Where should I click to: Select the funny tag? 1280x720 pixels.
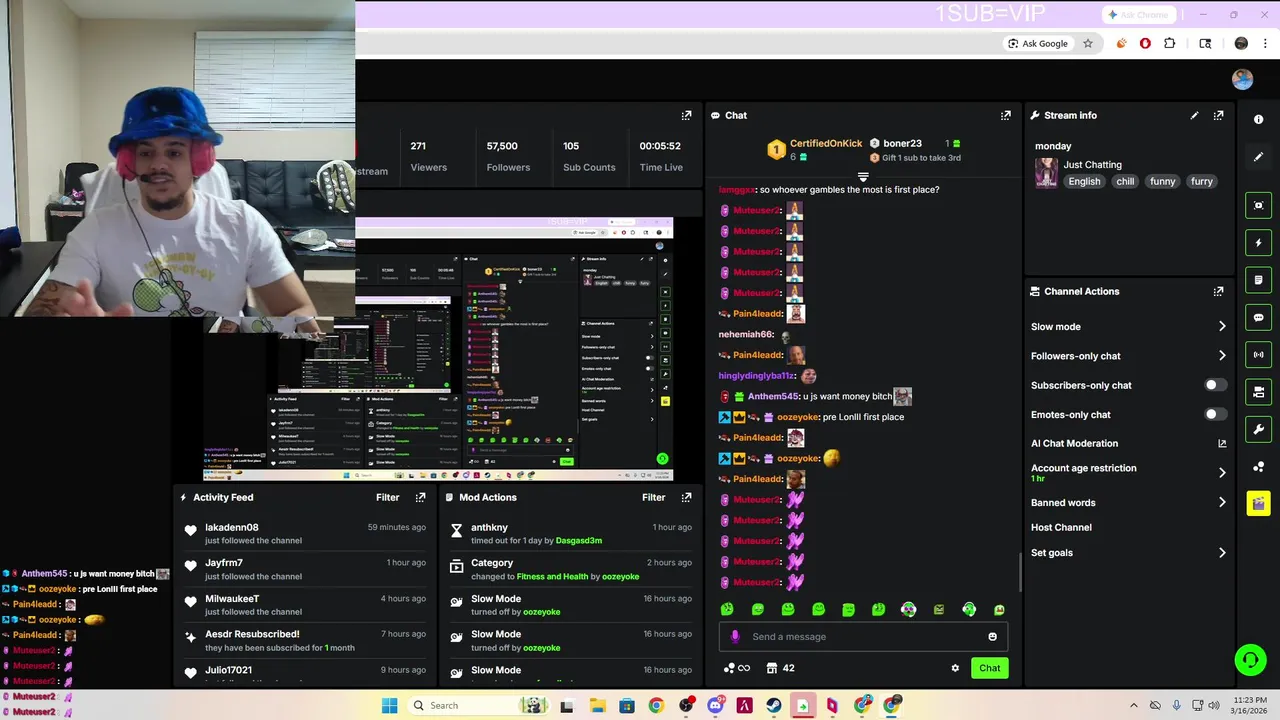[x=1163, y=182]
